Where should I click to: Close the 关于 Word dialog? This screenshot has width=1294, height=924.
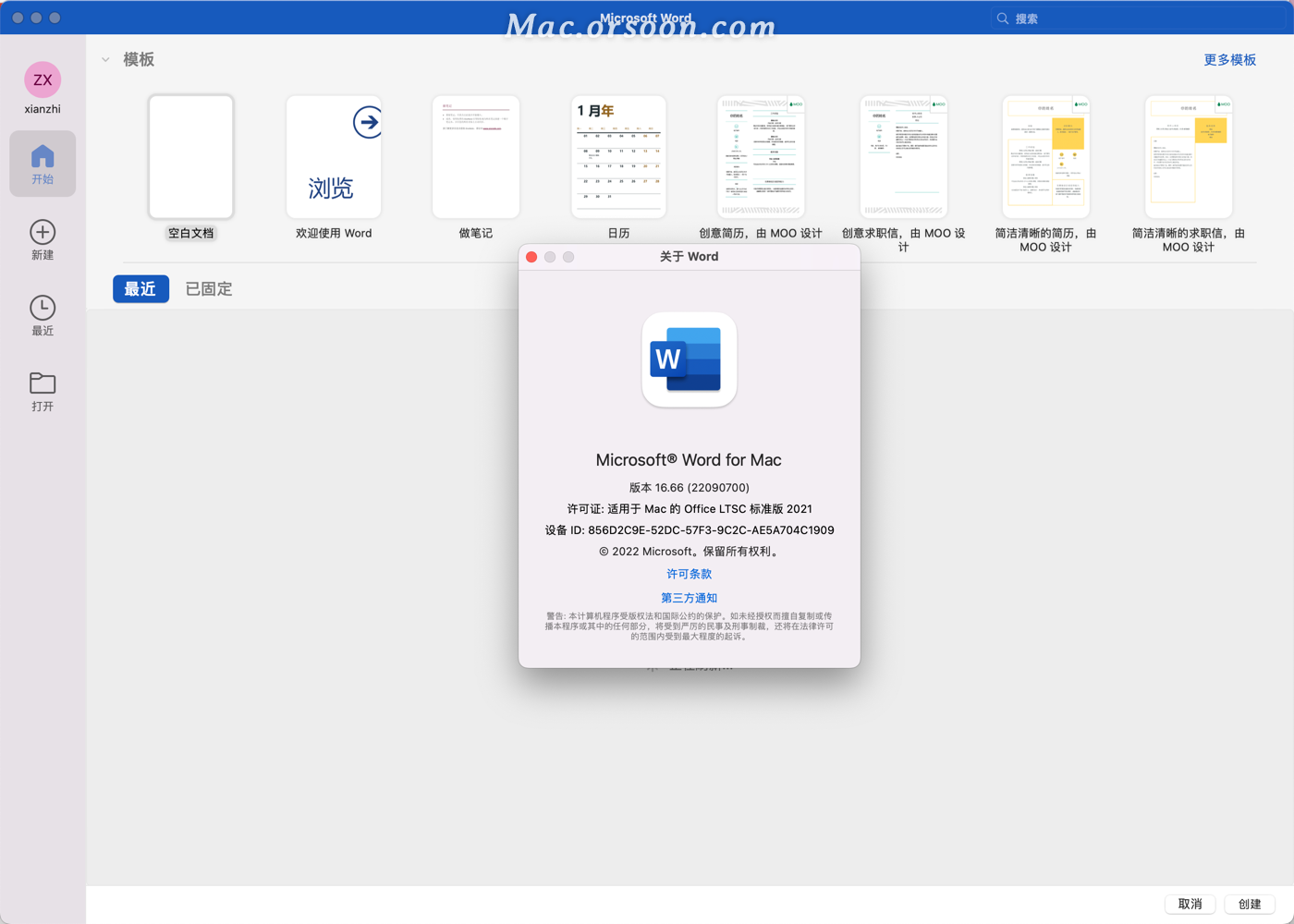(531, 257)
